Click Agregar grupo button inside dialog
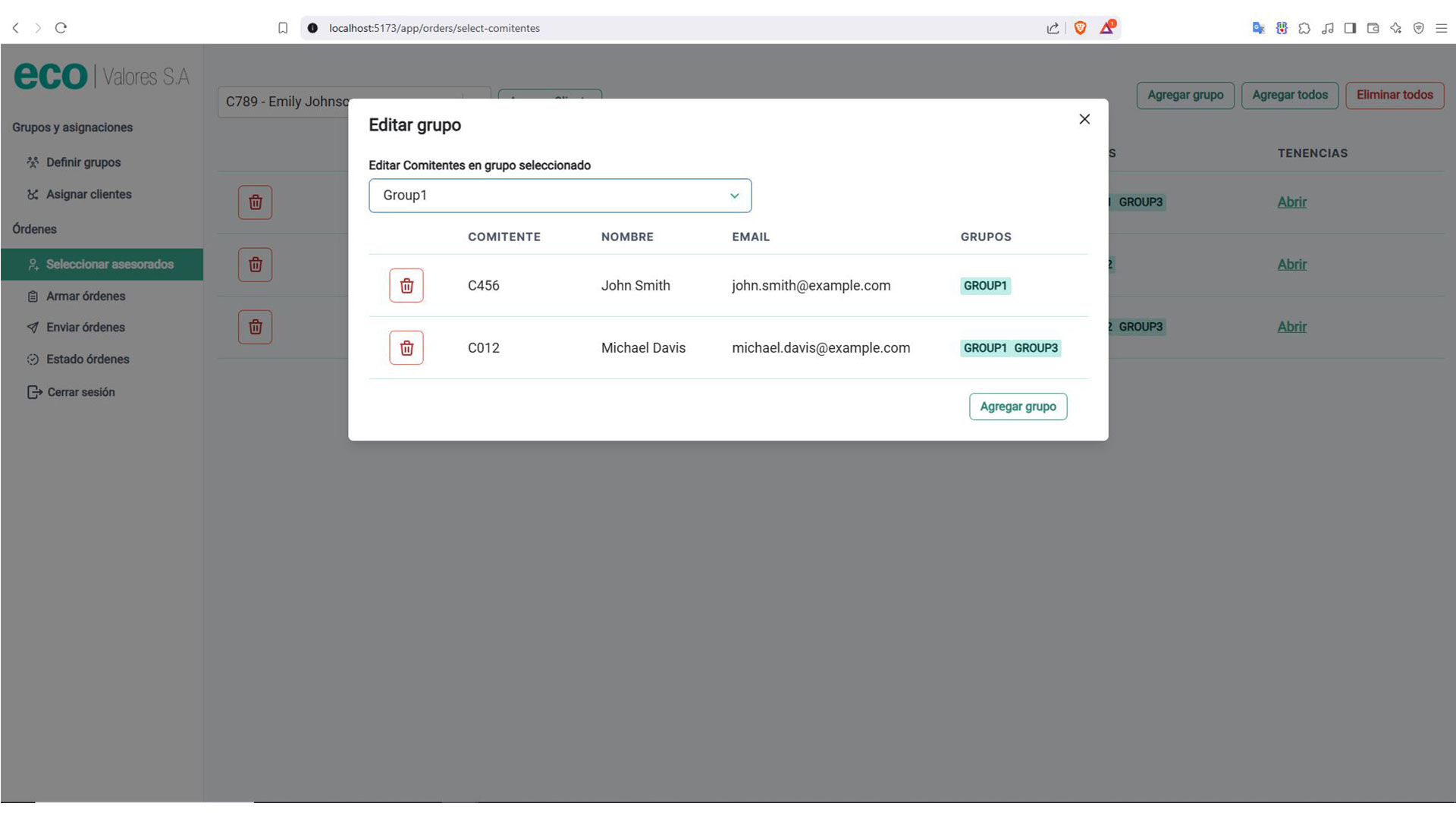 coord(1018,406)
